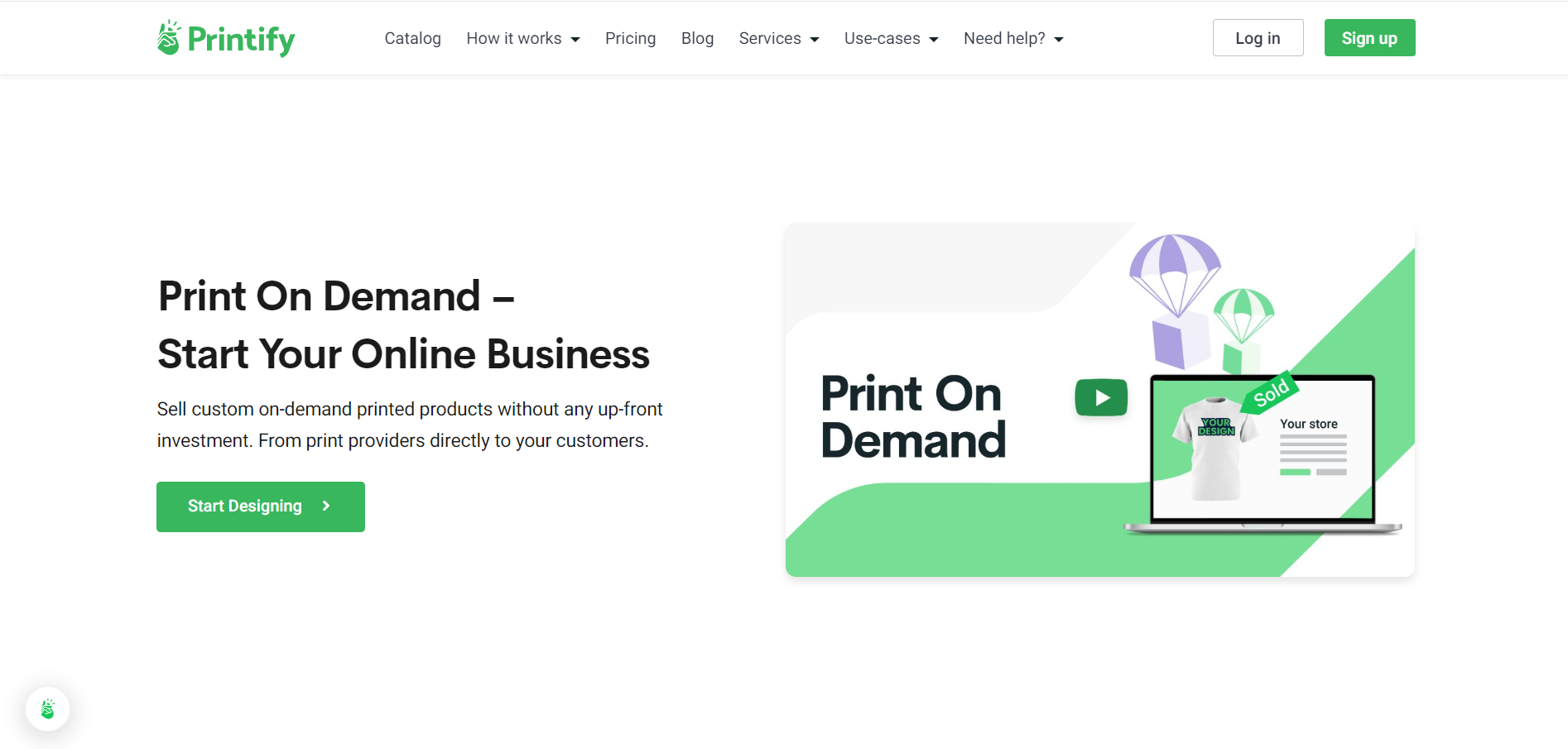Click the Log in button
Image resolution: width=1568 pixels, height=749 pixels.
click(1257, 37)
